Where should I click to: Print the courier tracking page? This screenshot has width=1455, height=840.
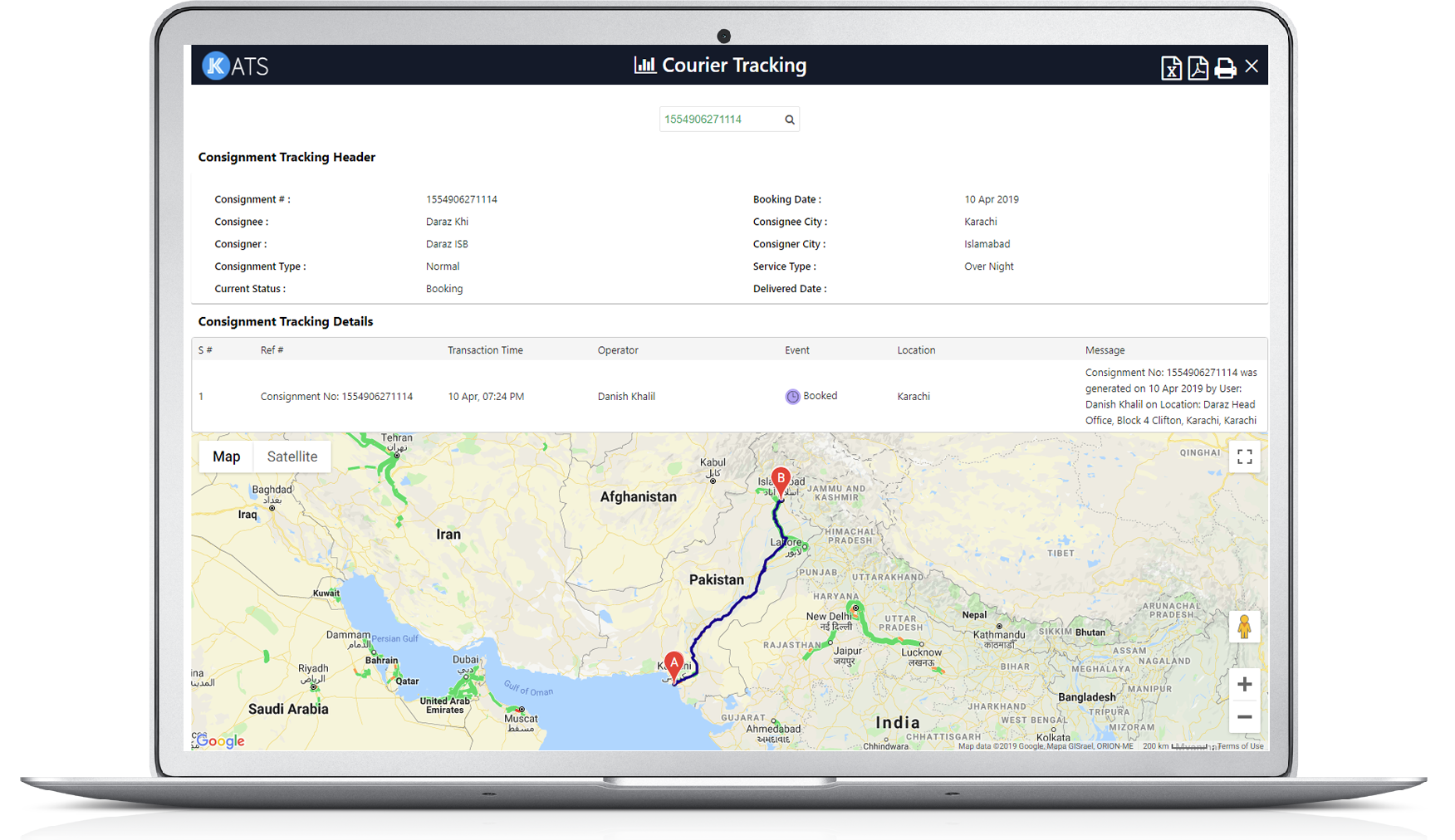(1225, 68)
